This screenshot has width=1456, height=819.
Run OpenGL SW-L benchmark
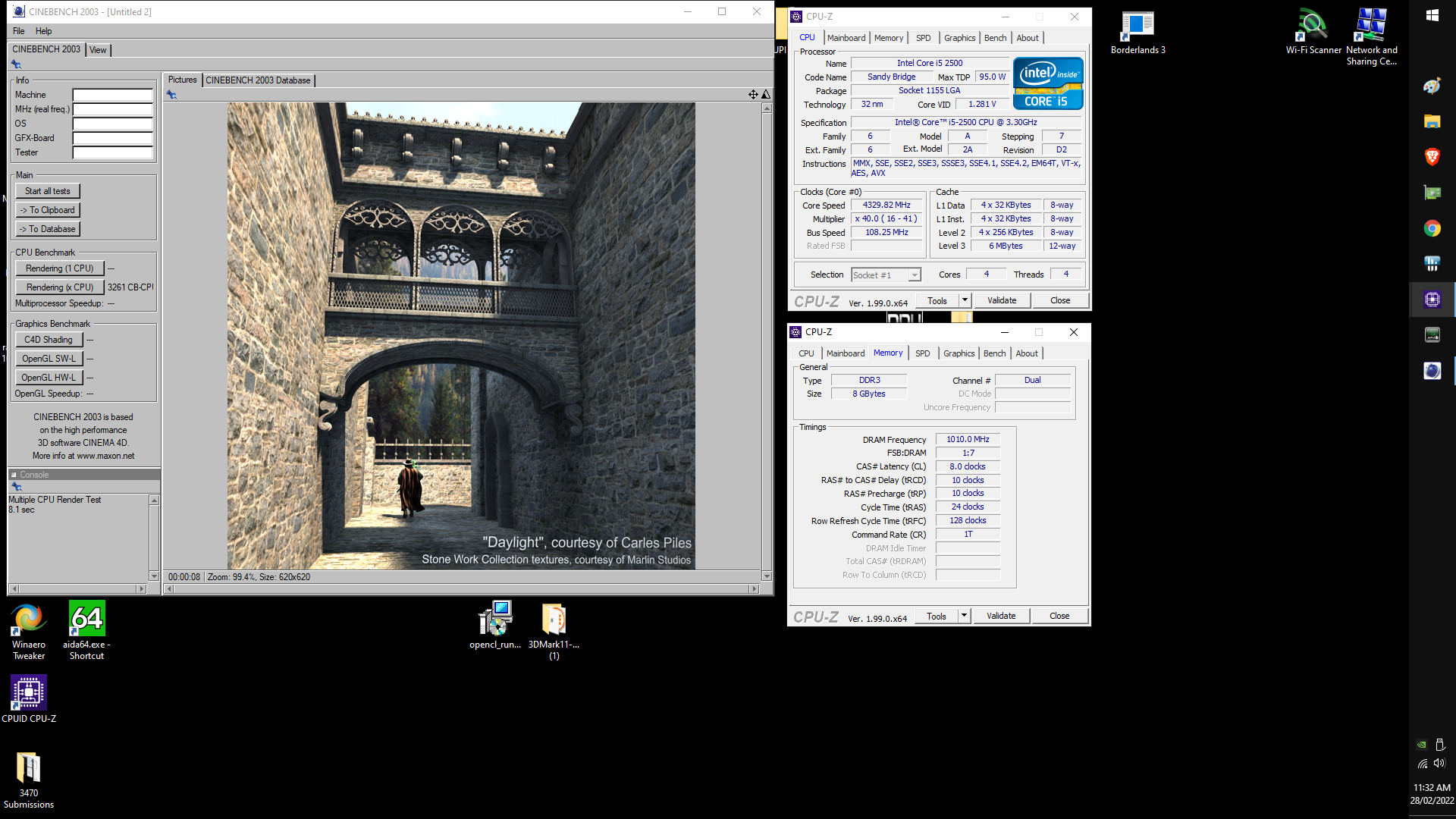pos(49,359)
